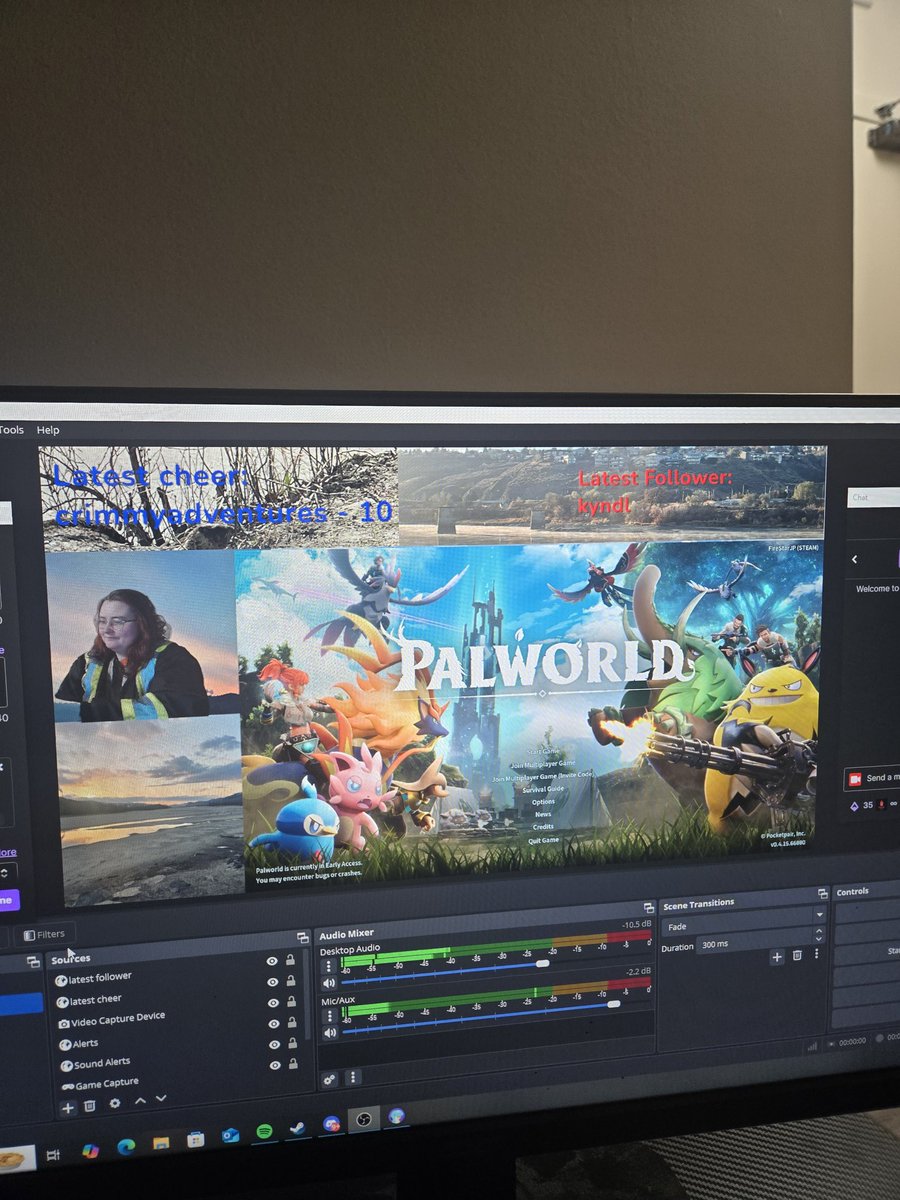
Task: Select the Sound Alerts source name
Action: point(102,1063)
